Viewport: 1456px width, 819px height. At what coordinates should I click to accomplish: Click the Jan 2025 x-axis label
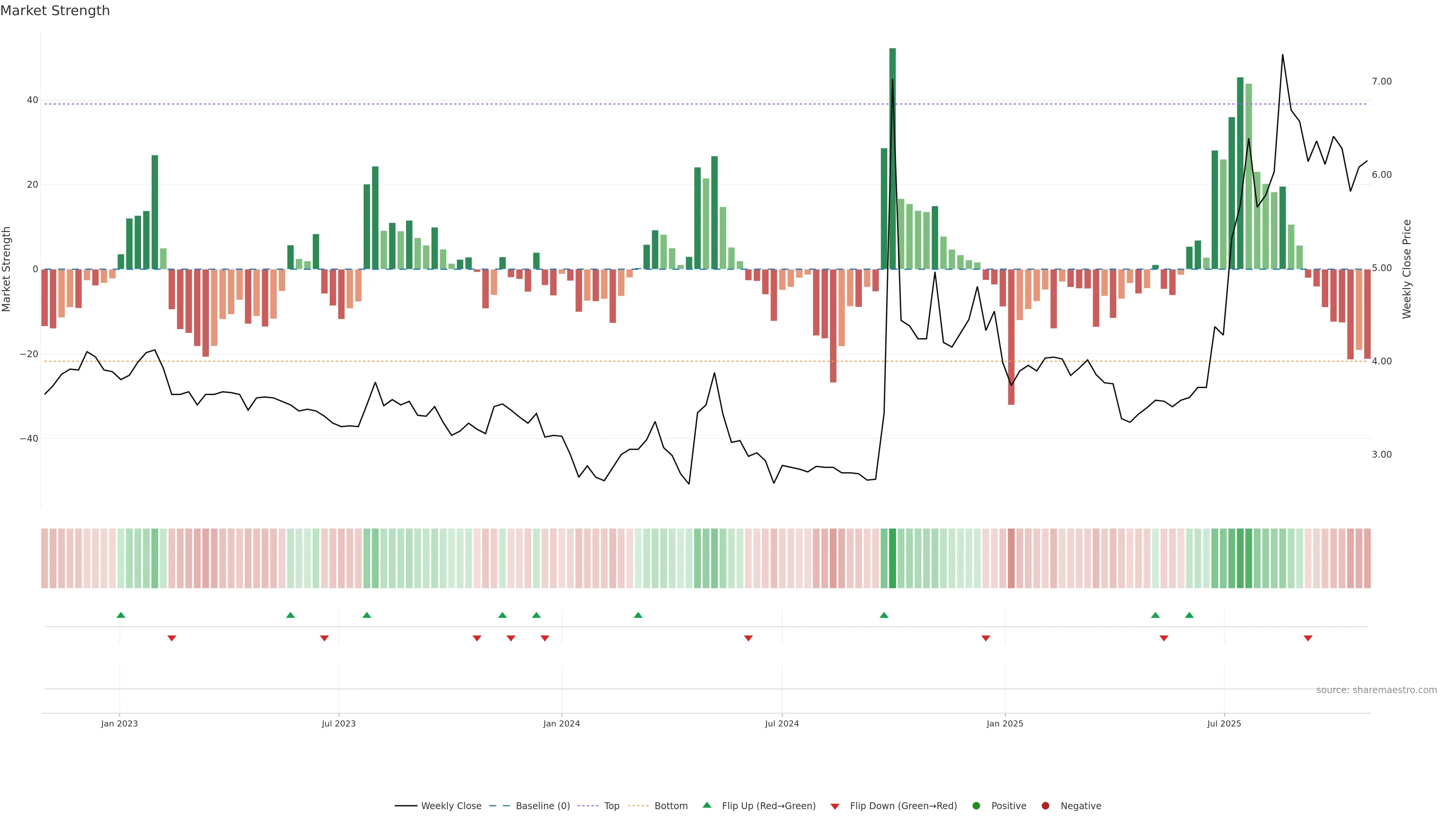1004,723
